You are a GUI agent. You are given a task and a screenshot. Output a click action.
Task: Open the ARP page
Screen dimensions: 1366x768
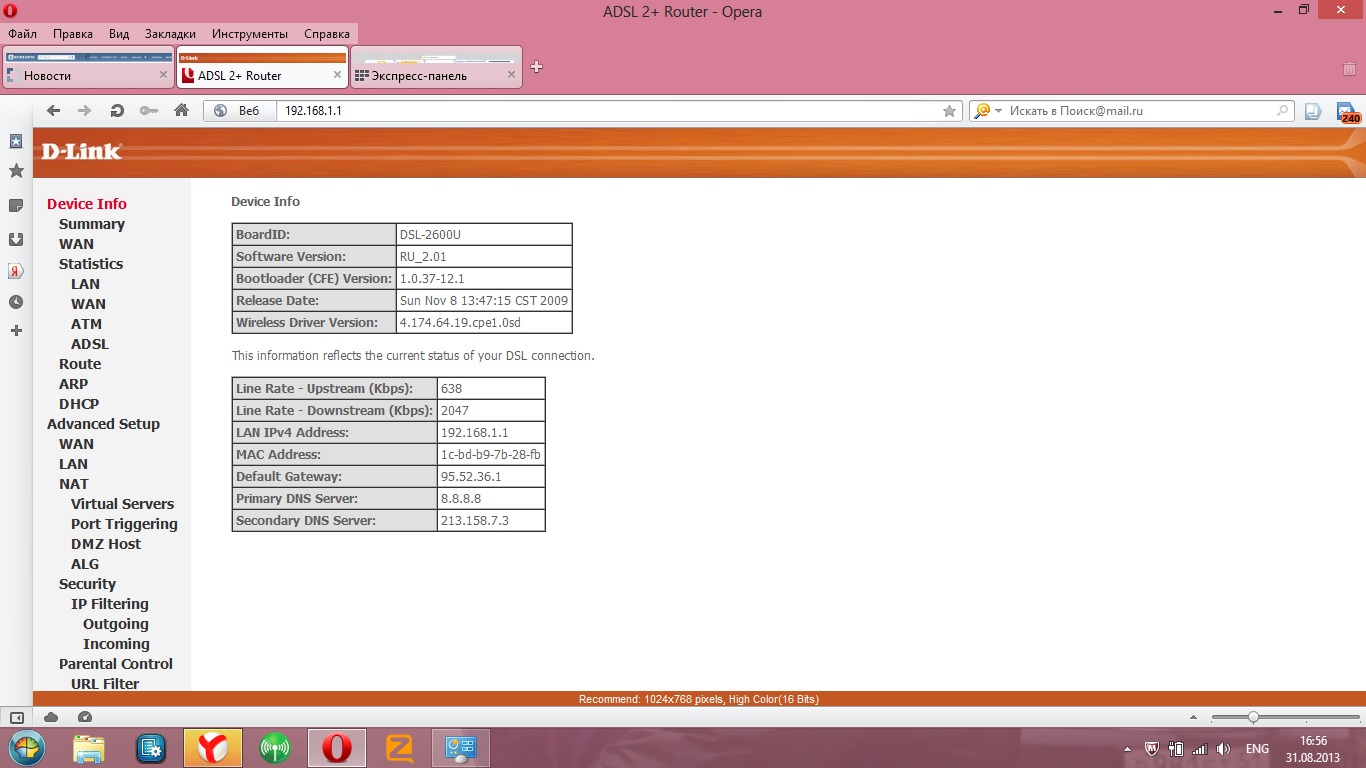[74, 384]
